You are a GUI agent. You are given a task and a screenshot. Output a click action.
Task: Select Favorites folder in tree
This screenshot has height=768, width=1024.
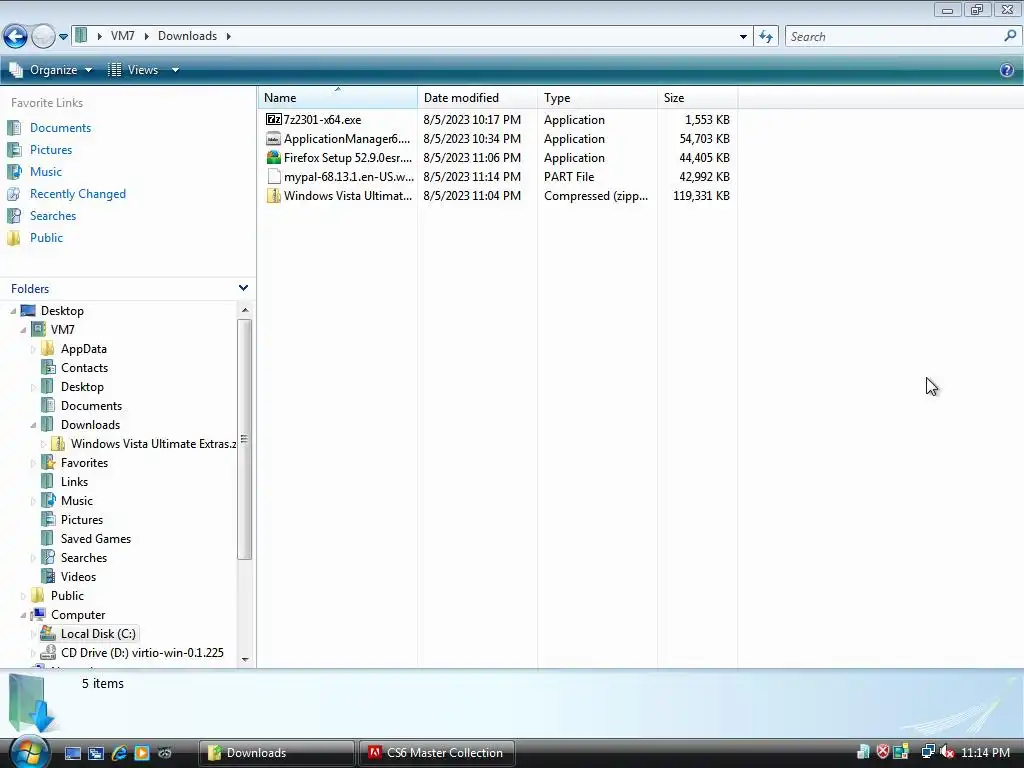(x=84, y=462)
